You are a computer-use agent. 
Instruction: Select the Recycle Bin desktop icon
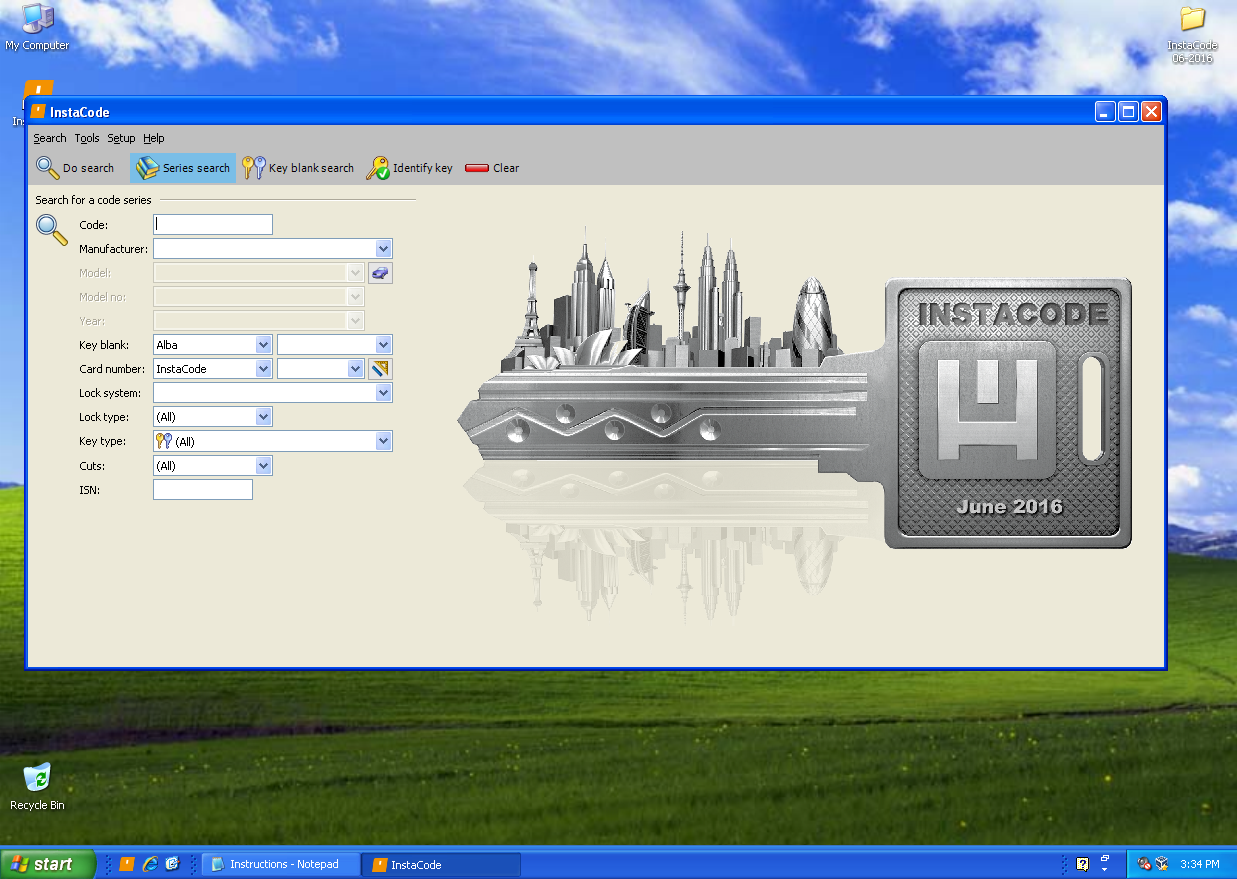coord(37,786)
